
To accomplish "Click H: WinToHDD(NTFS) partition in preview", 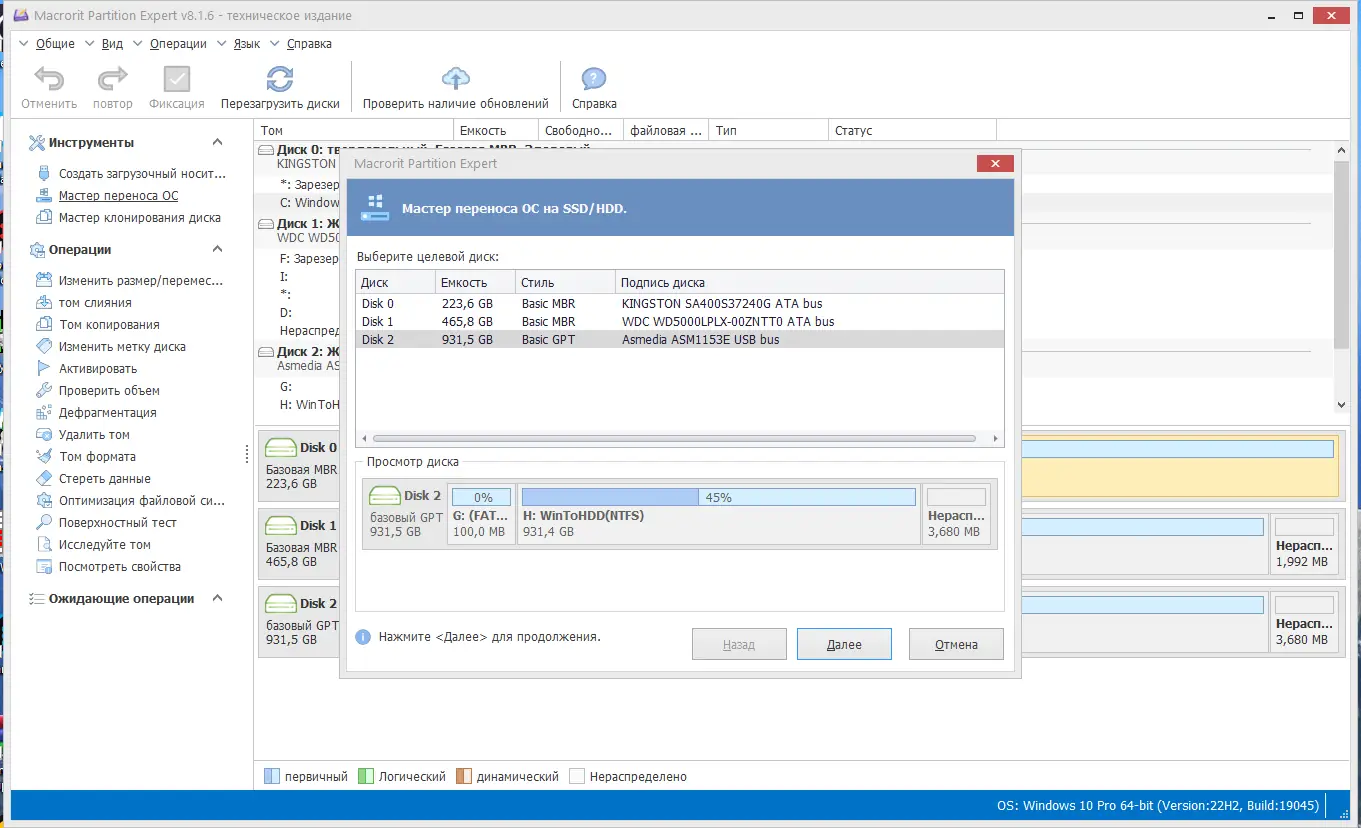I will [718, 514].
